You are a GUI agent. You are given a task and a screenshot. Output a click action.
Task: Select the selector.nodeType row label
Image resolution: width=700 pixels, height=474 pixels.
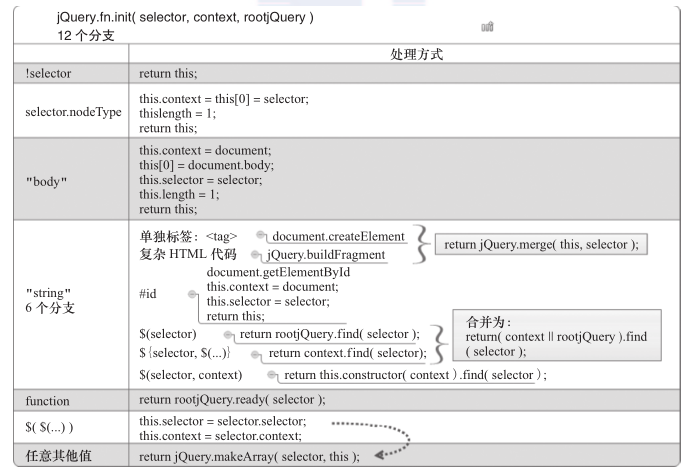tap(73, 112)
